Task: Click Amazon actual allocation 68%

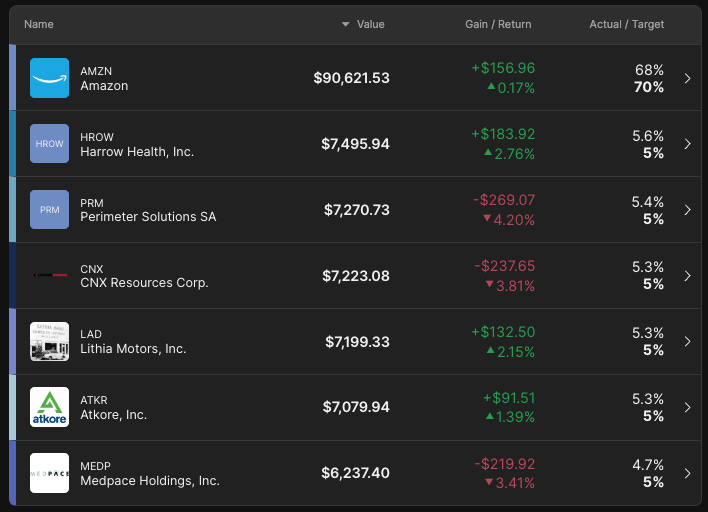Action: coord(649,70)
